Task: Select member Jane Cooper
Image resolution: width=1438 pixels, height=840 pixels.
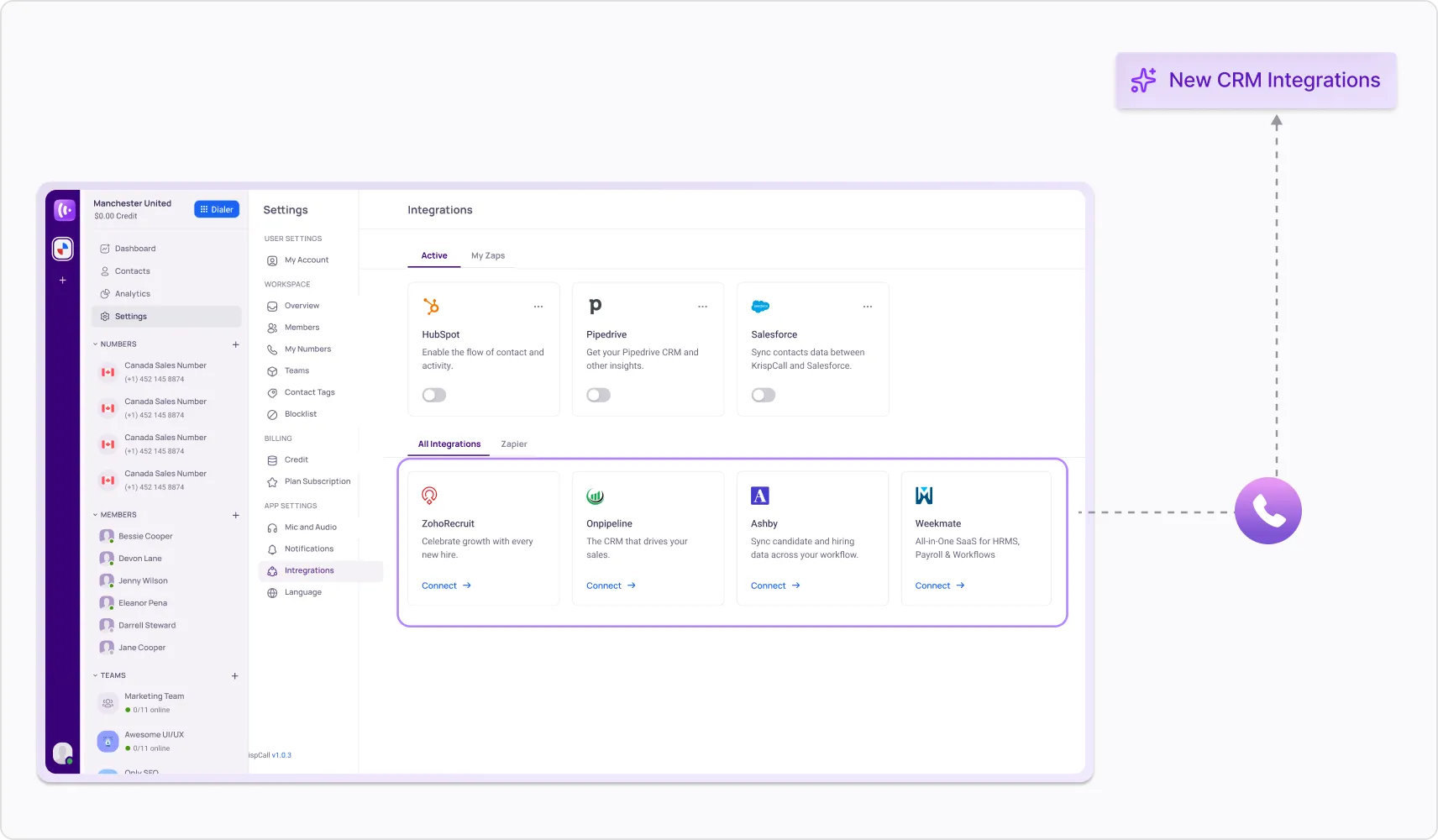Action: [133, 648]
